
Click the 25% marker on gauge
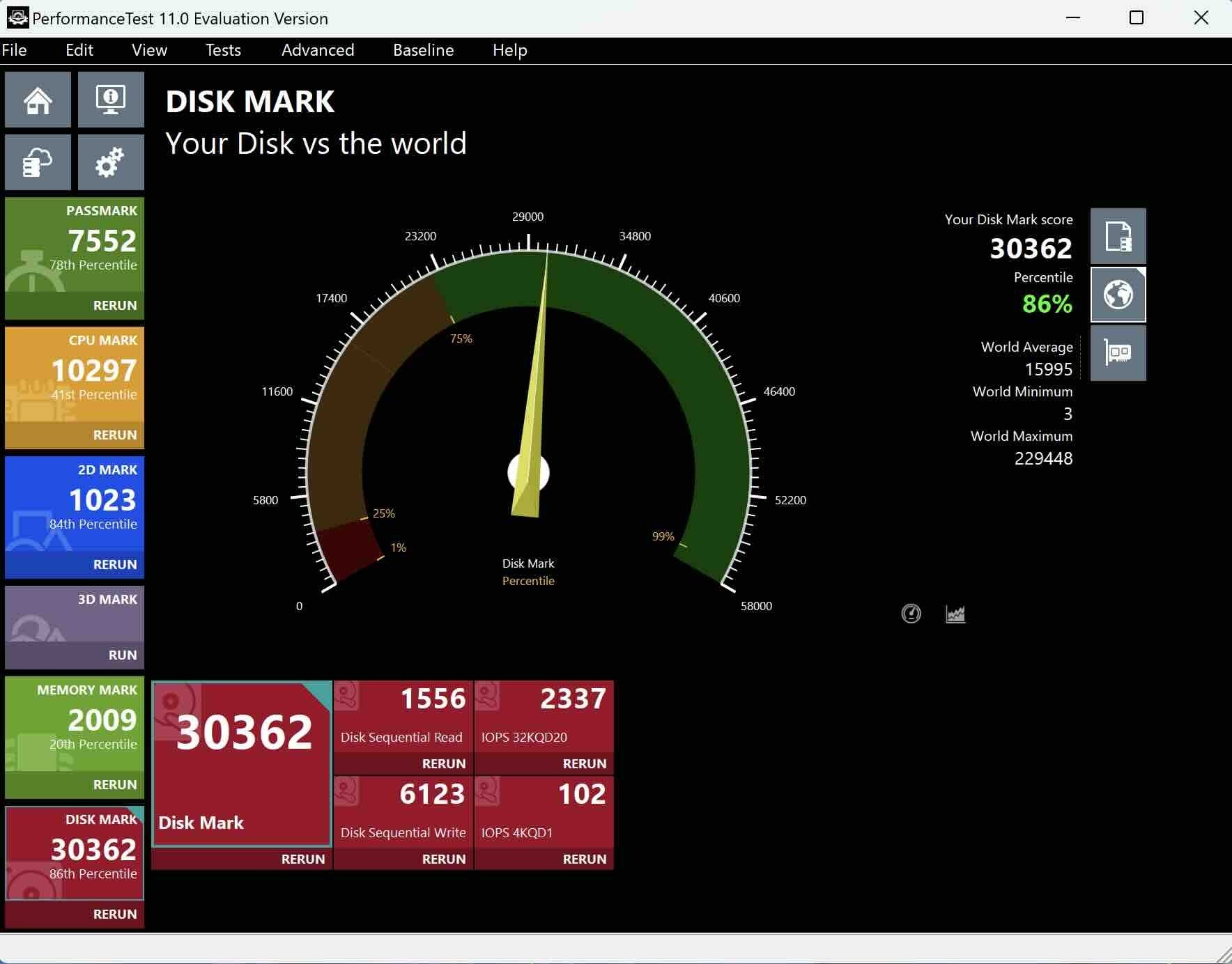click(384, 513)
